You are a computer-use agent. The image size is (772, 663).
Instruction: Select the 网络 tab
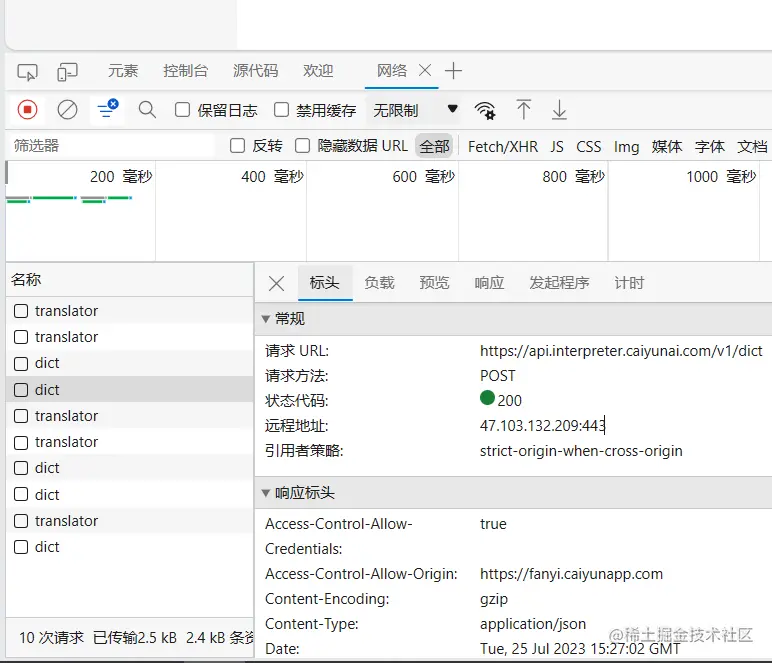[x=392, y=71]
